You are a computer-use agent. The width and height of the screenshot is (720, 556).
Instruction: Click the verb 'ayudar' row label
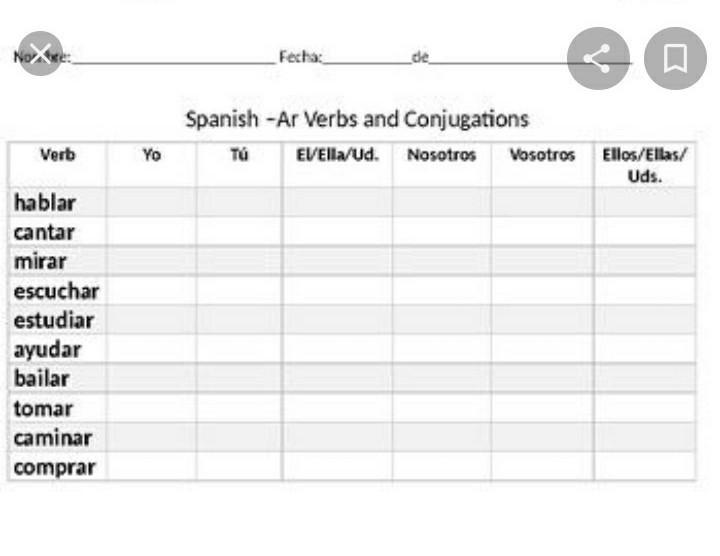[x=47, y=350]
